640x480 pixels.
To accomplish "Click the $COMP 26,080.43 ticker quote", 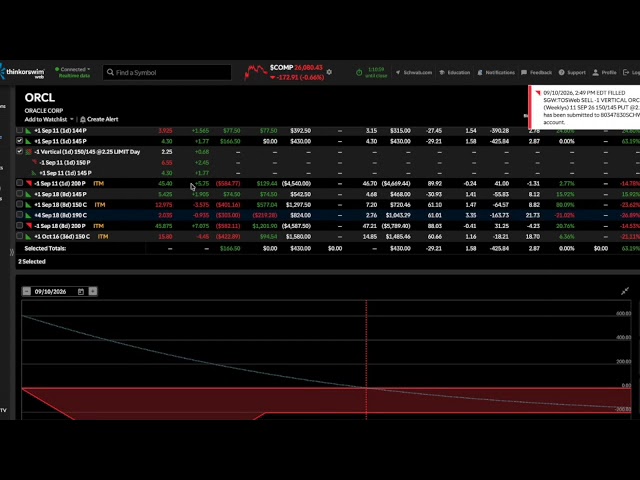I will coord(296,68).
